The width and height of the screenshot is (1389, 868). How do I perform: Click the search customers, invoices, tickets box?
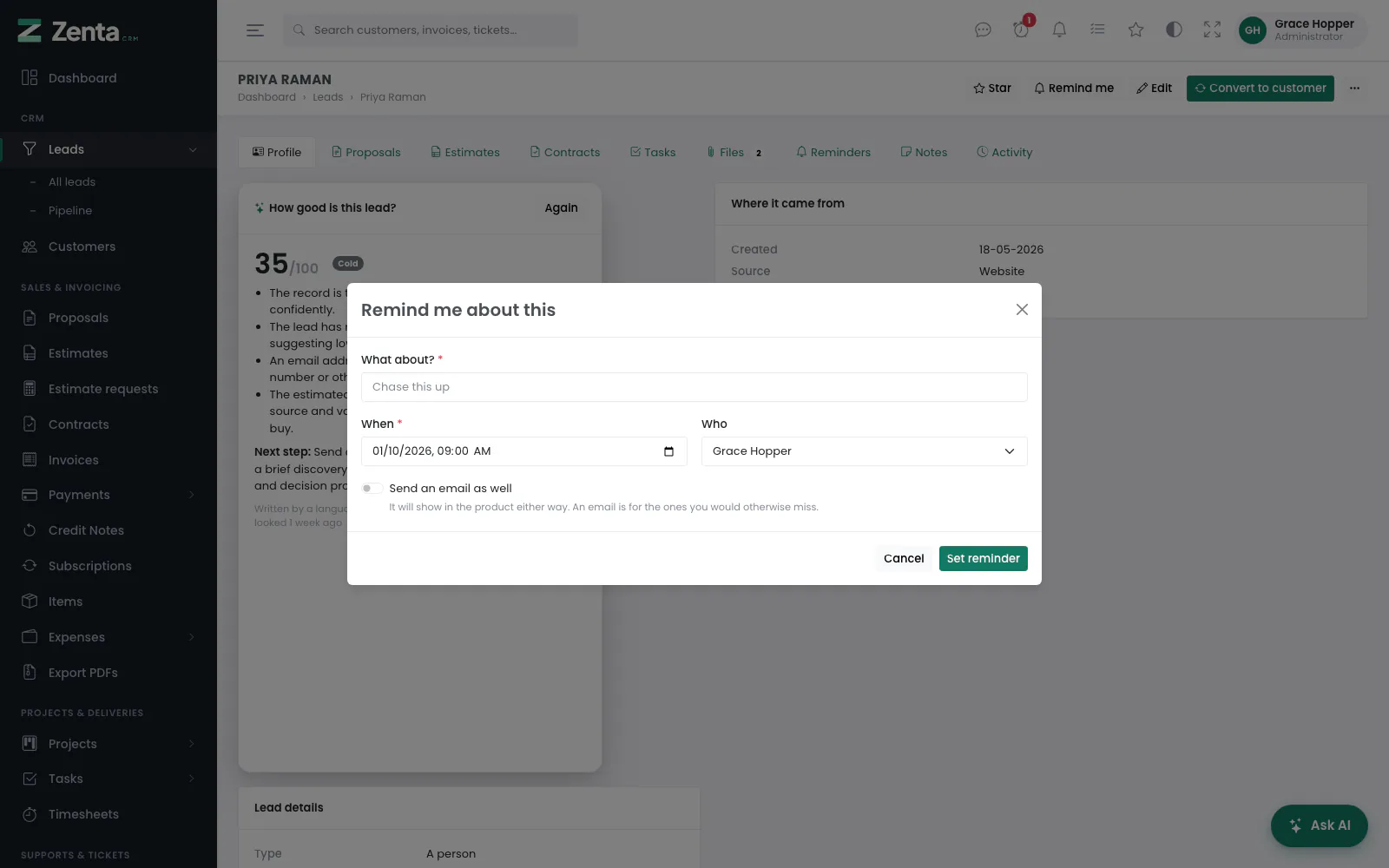pos(430,30)
